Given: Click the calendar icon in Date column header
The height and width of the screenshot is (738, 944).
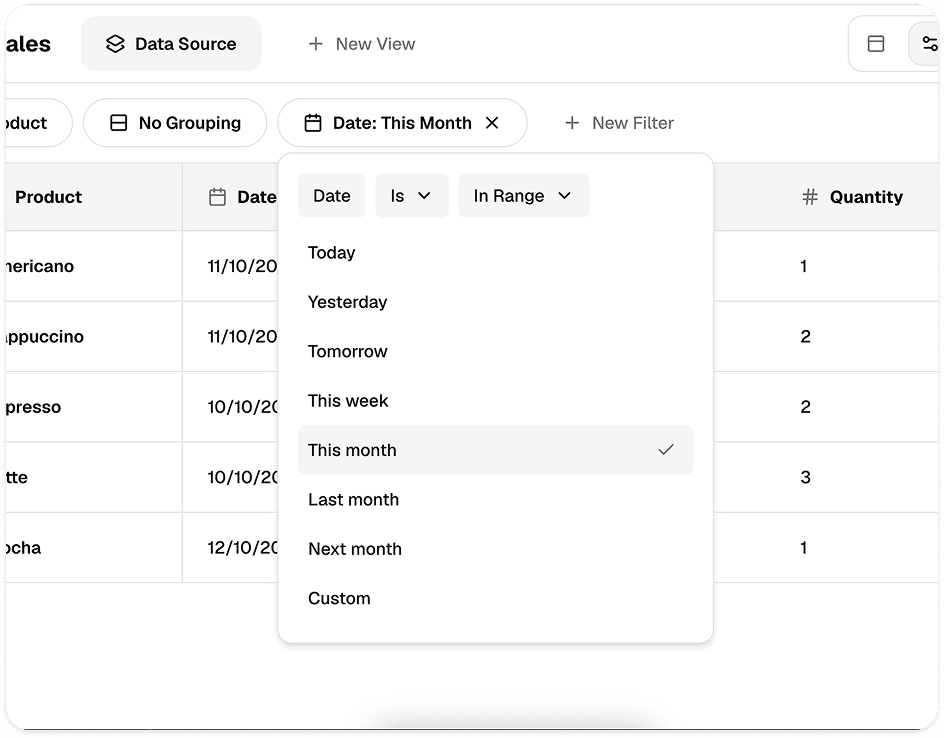Looking at the screenshot, I should (217, 197).
